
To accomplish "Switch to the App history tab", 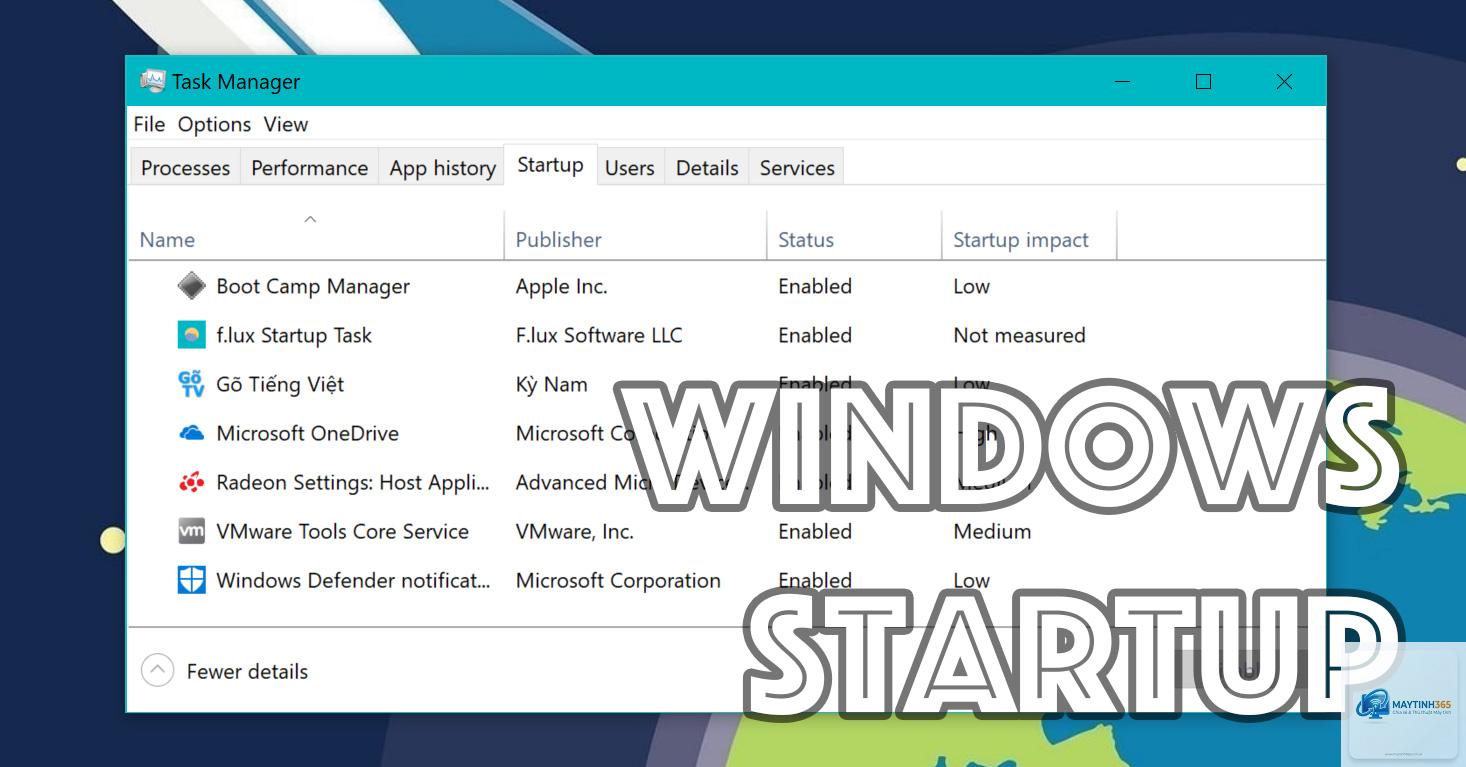I will [x=442, y=167].
